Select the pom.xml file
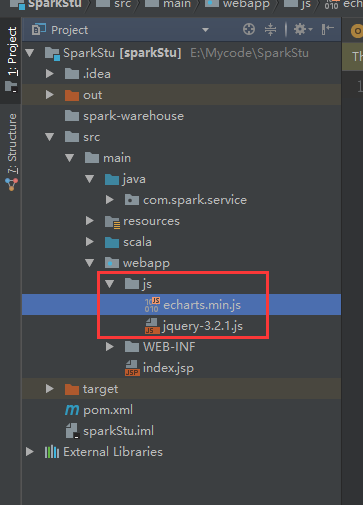The image size is (363, 505). 108,410
